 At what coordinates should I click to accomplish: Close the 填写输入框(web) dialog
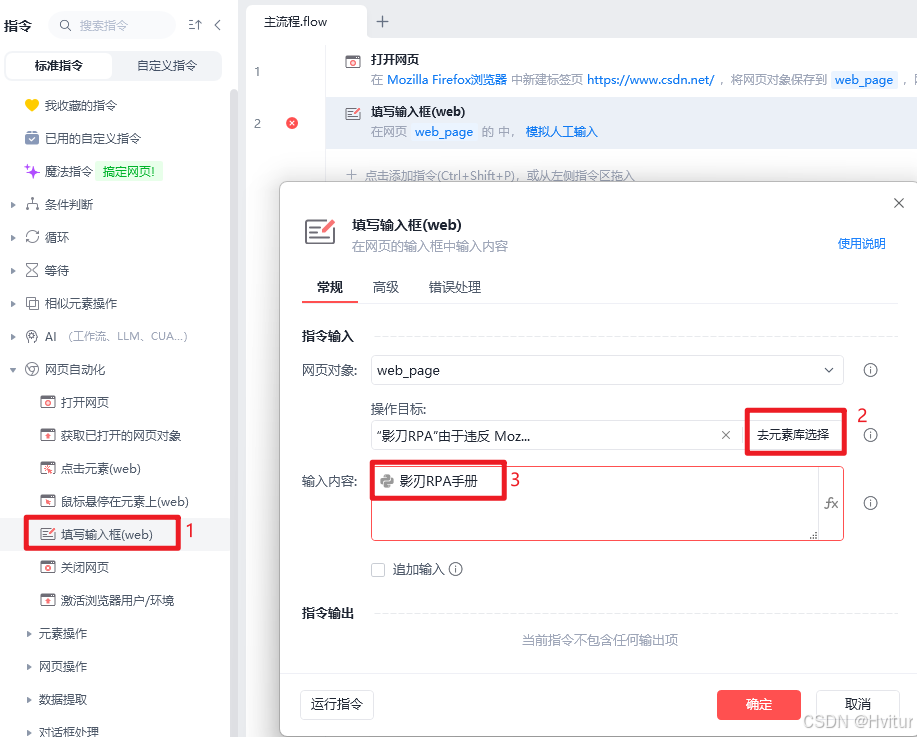[899, 203]
